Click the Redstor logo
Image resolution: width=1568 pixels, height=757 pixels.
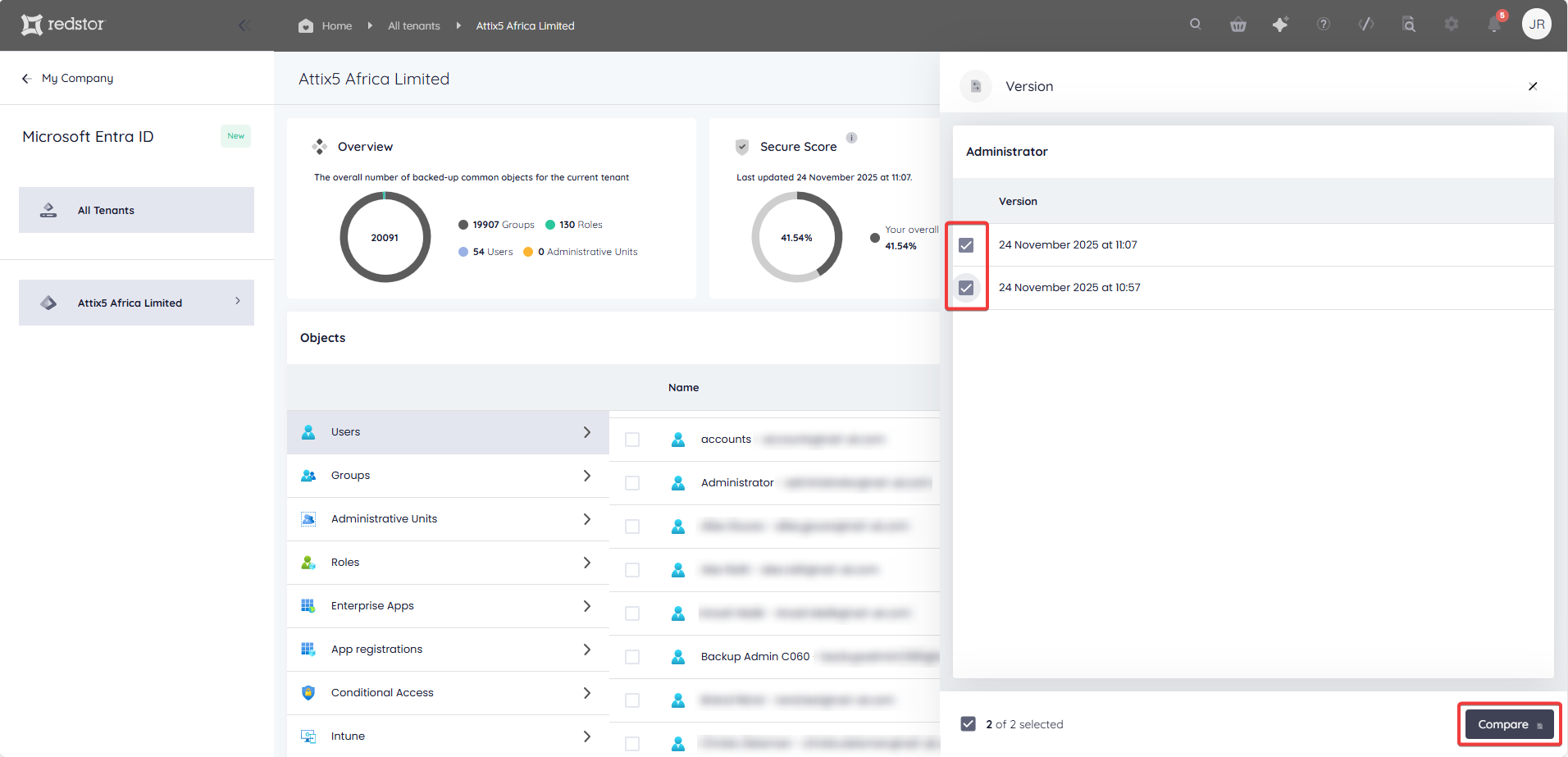(x=63, y=25)
